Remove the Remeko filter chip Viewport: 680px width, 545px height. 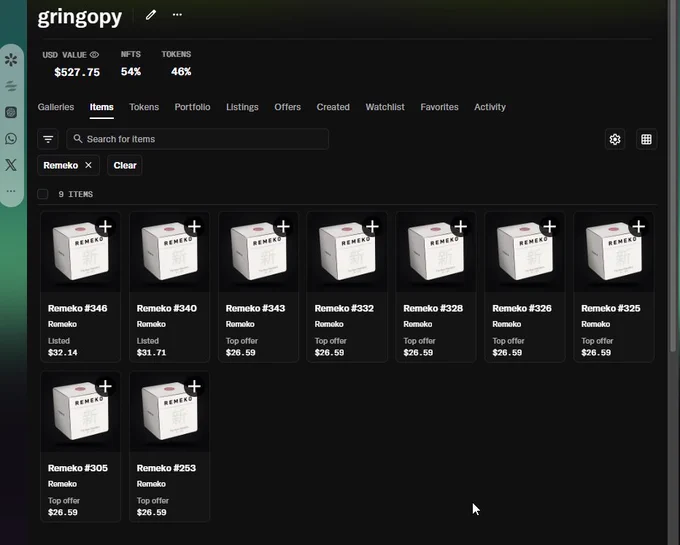[x=88, y=165]
